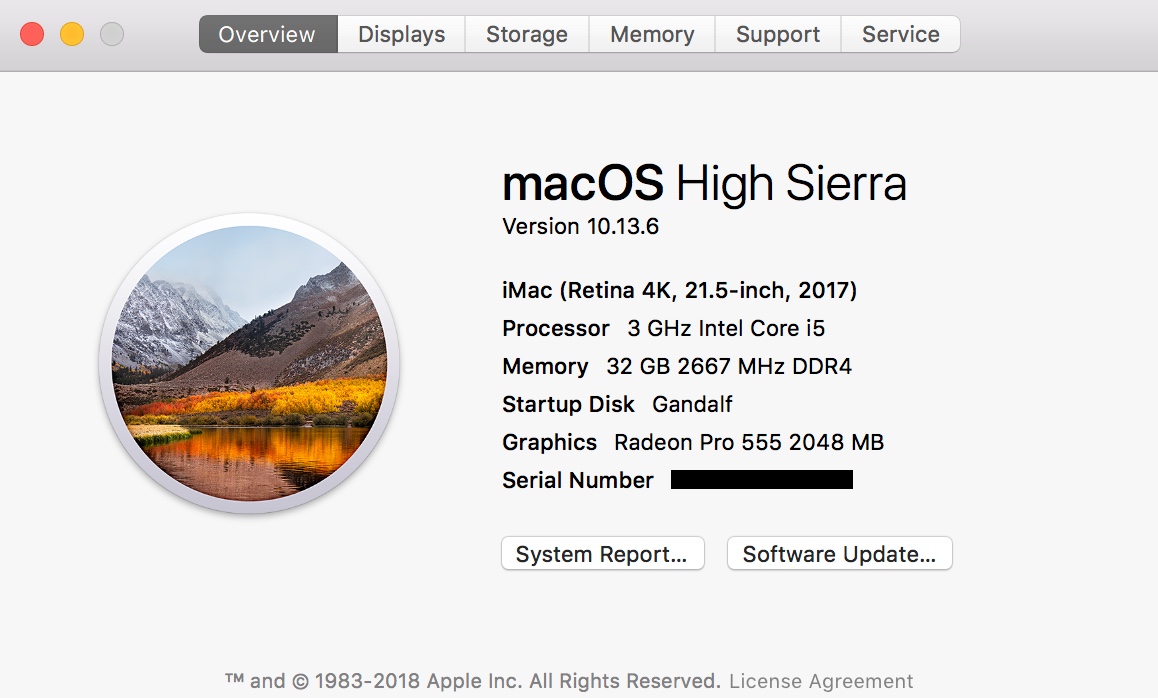The height and width of the screenshot is (698, 1158).
Task: Click the 3 GHz Intel Core i5 value
Action: [x=726, y=328]
